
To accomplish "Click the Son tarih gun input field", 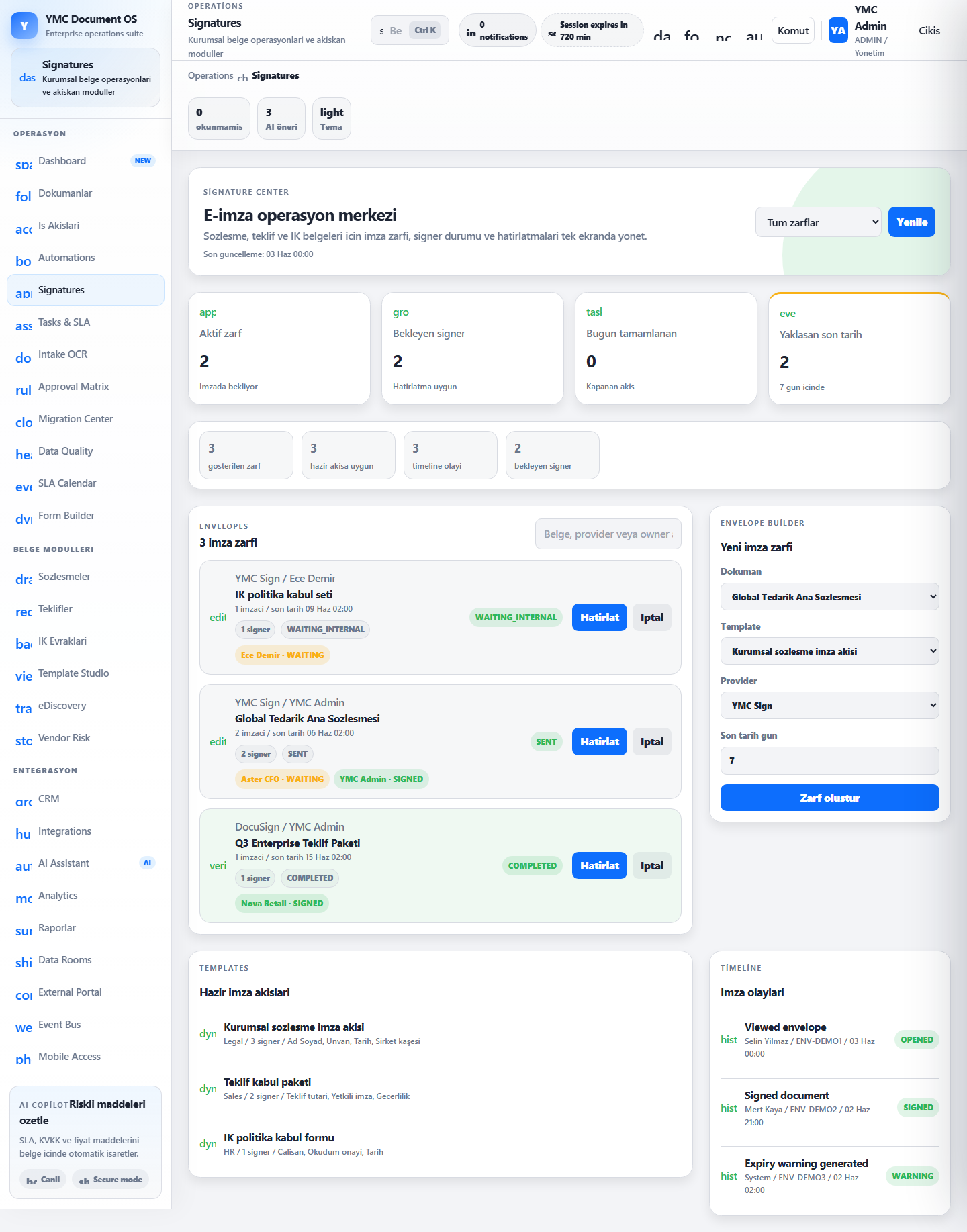I will [x=830, y=761].
